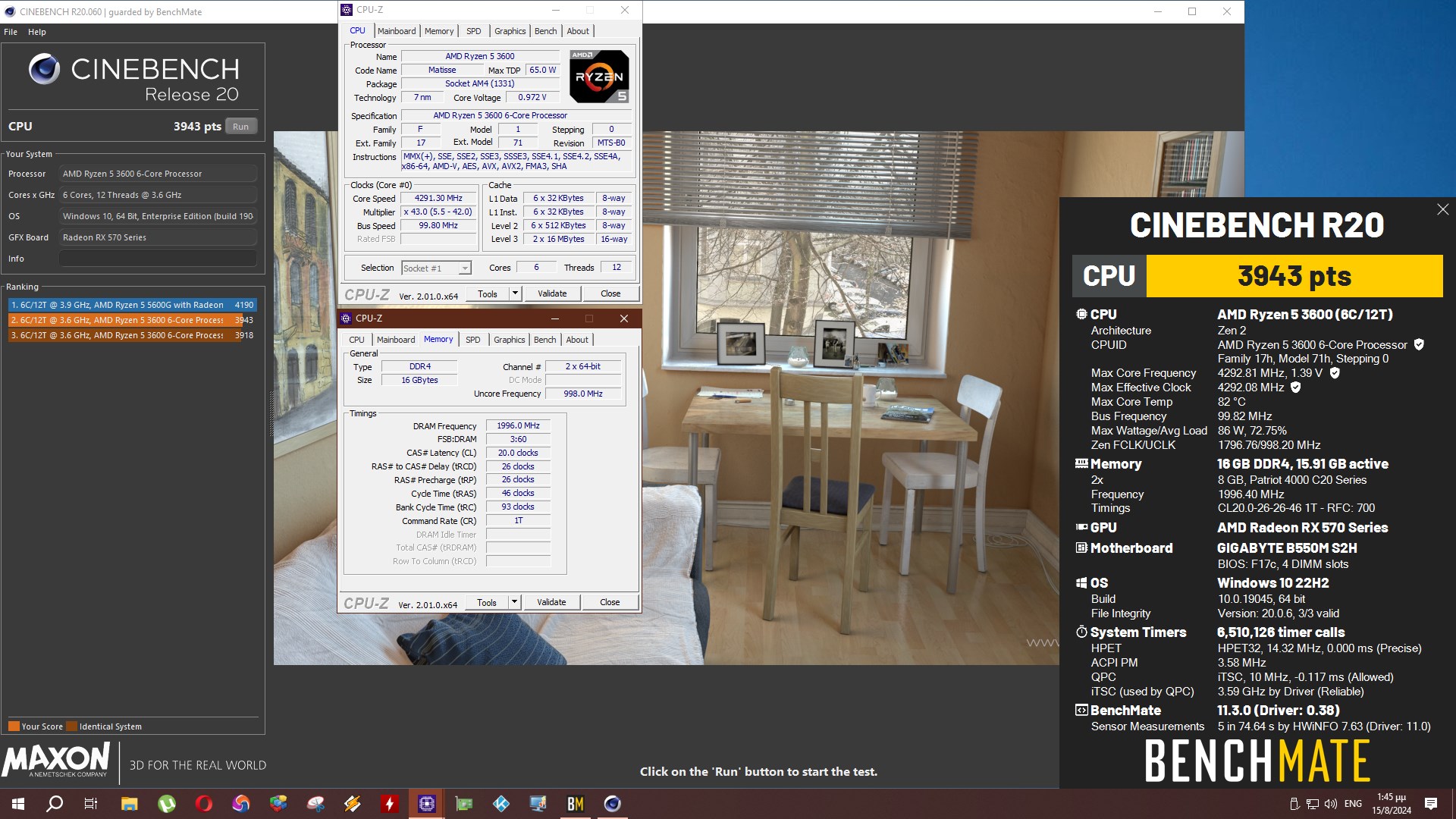Click the CPU-Z taskbar icon
Viewport: 1456px width, 819px height.
(x=427, y=804)
